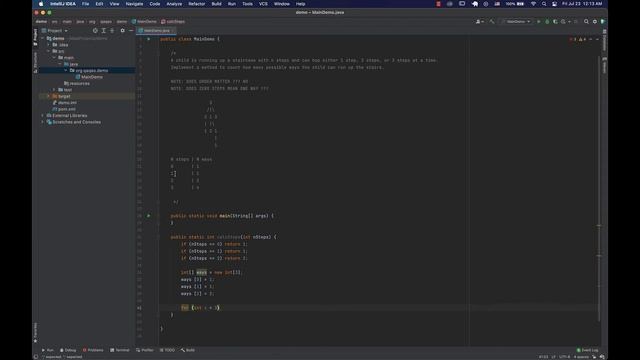Open the Build tool window

click(188, 350)
